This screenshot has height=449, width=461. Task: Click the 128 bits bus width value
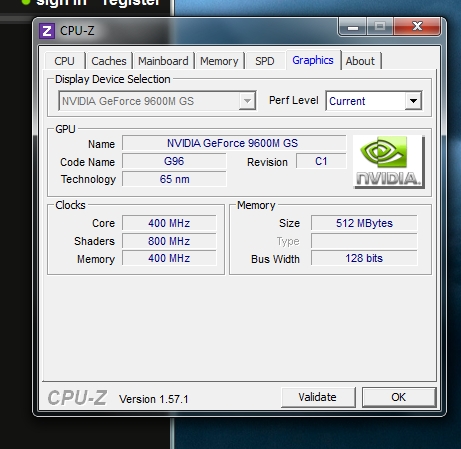coord(364,258)
